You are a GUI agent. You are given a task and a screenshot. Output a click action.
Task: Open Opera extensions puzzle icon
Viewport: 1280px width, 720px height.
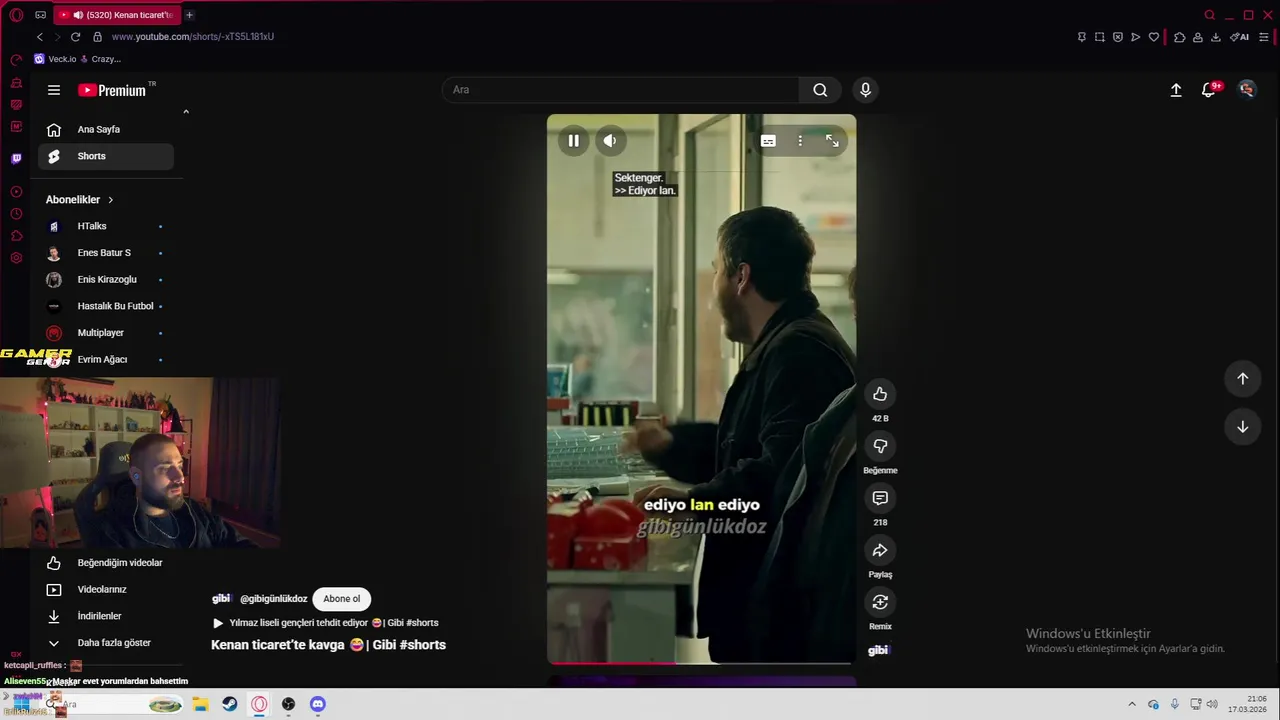pyautogui.click(x=1180, y=37)
